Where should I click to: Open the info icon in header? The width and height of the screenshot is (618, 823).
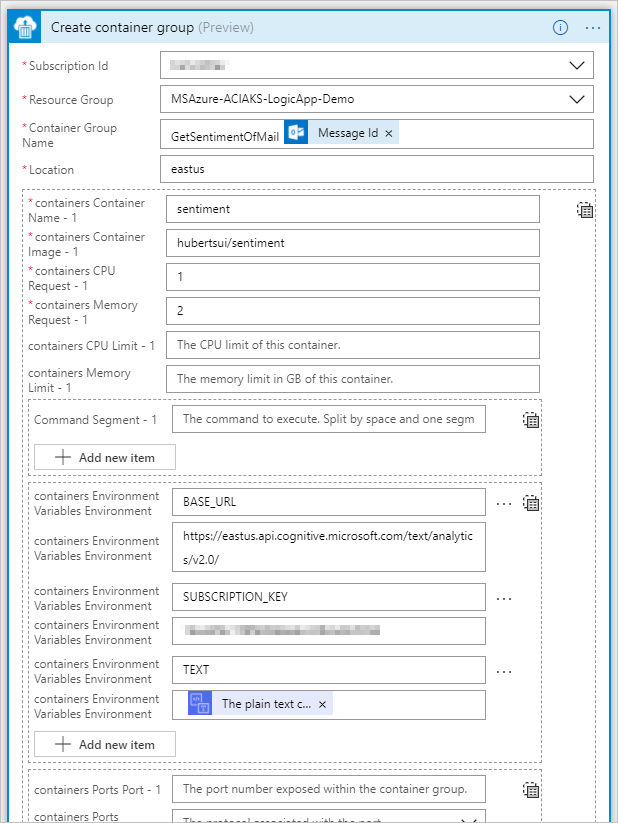[x=560, y=27]
